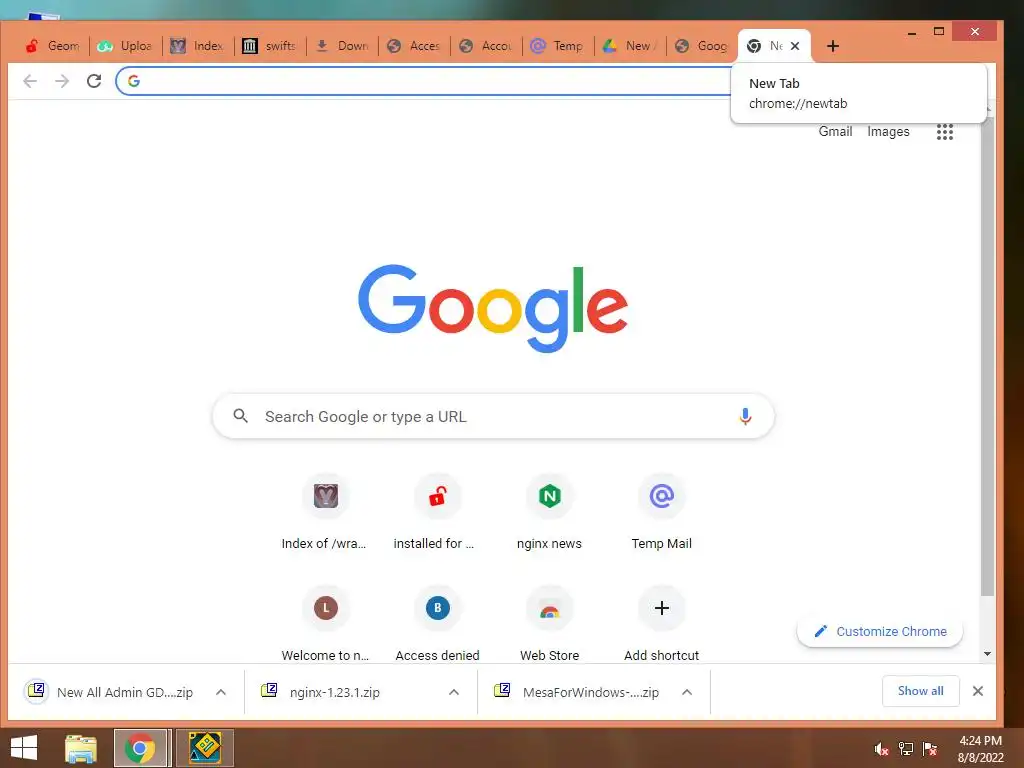This screenshot has width=1024, height=768.
Task: Click the Google icon in address bar
Action: (134, 81)
